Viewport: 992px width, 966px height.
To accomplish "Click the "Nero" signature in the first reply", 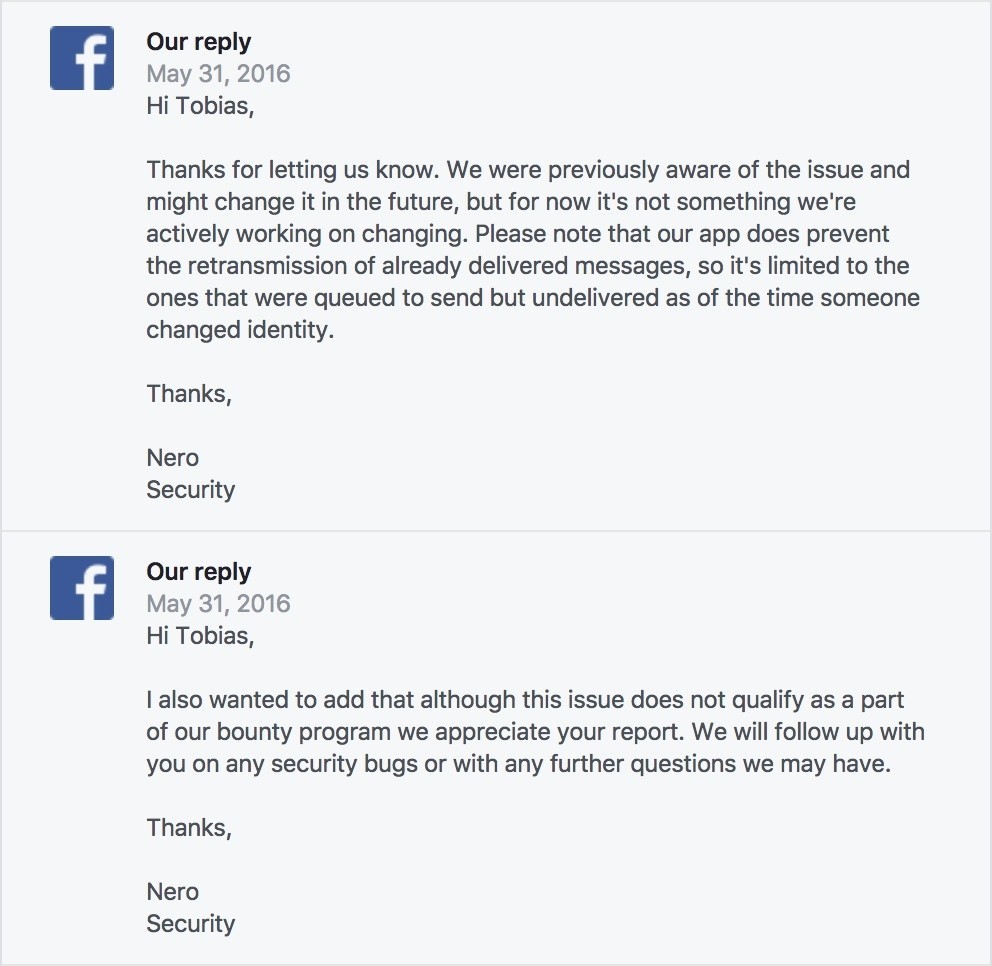I will [172, 458].
